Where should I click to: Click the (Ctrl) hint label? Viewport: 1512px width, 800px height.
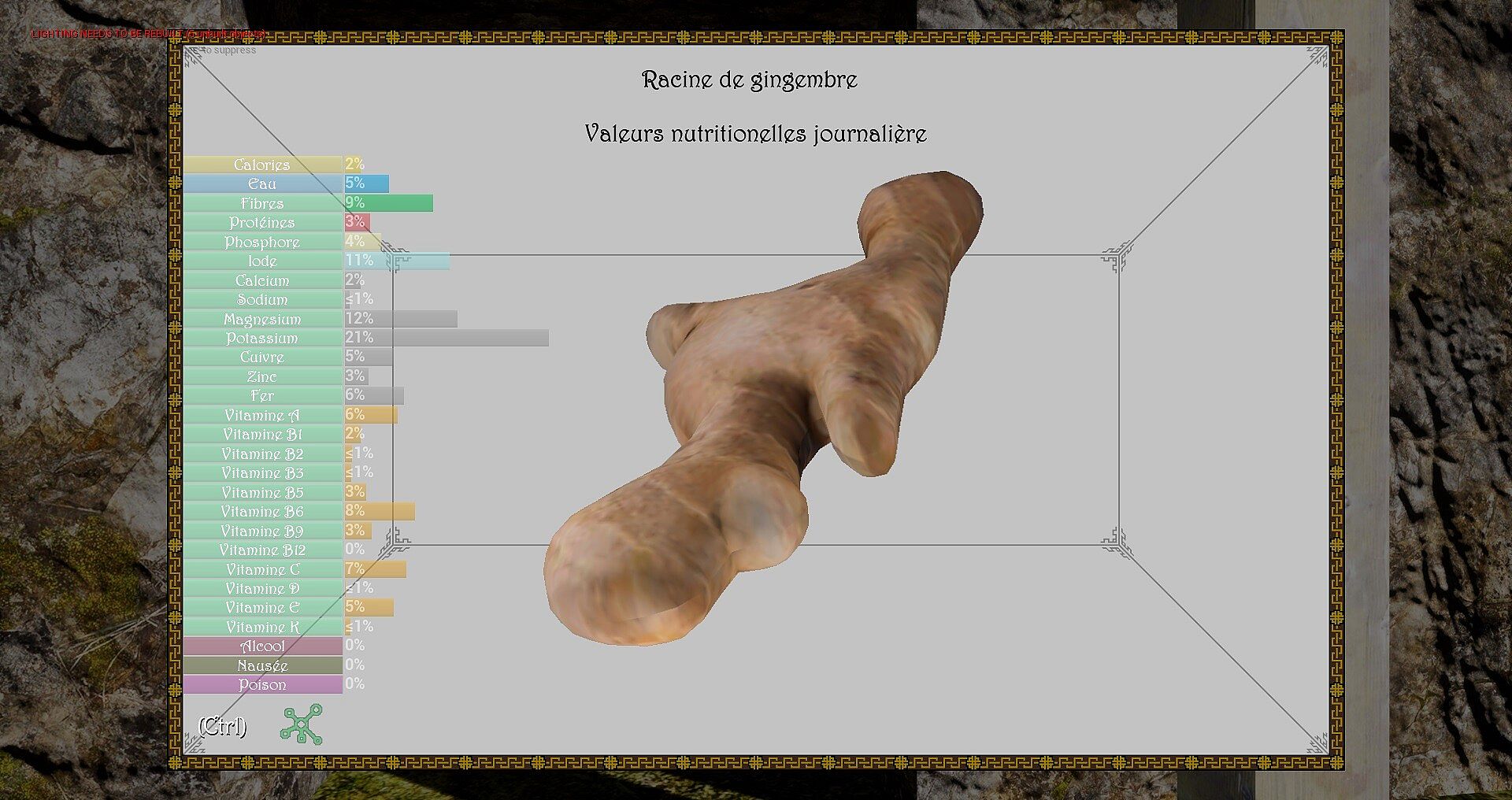pos(222,726)
